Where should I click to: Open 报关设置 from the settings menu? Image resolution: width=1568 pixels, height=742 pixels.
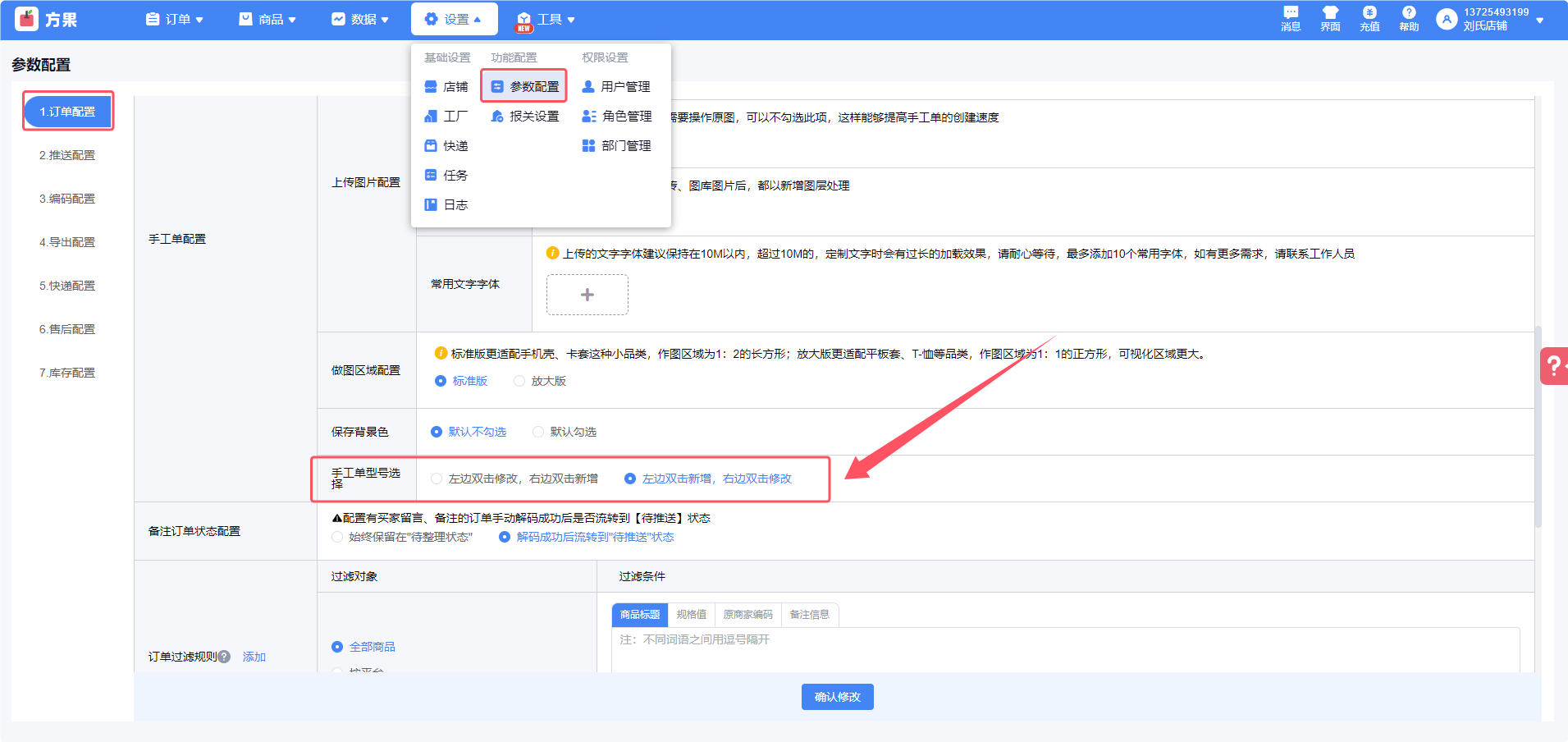pyautogui.click(x=525, y=117)
